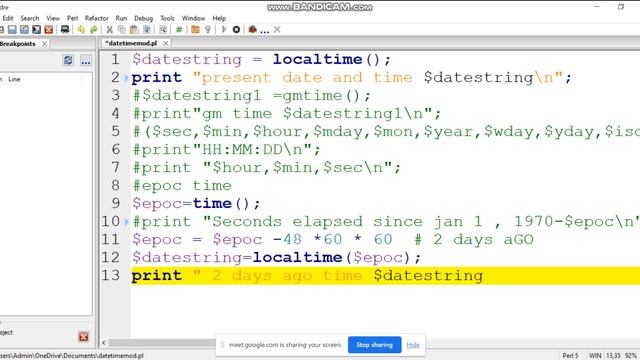This screenshot has width=640, height=360.
Task: Open the Refactor menu
Action: pyautogui.click(x=97, y=18)
